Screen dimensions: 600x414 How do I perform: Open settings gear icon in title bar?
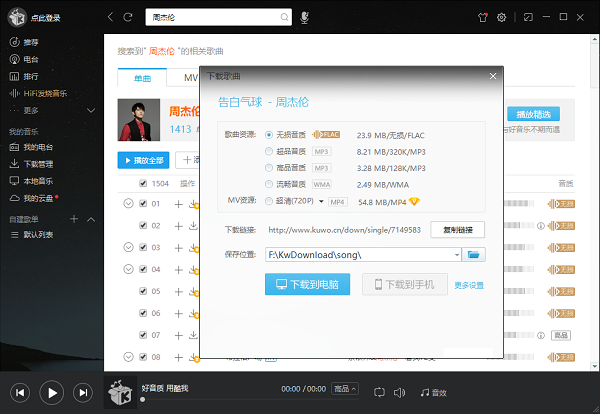click(x=501, y=17)
